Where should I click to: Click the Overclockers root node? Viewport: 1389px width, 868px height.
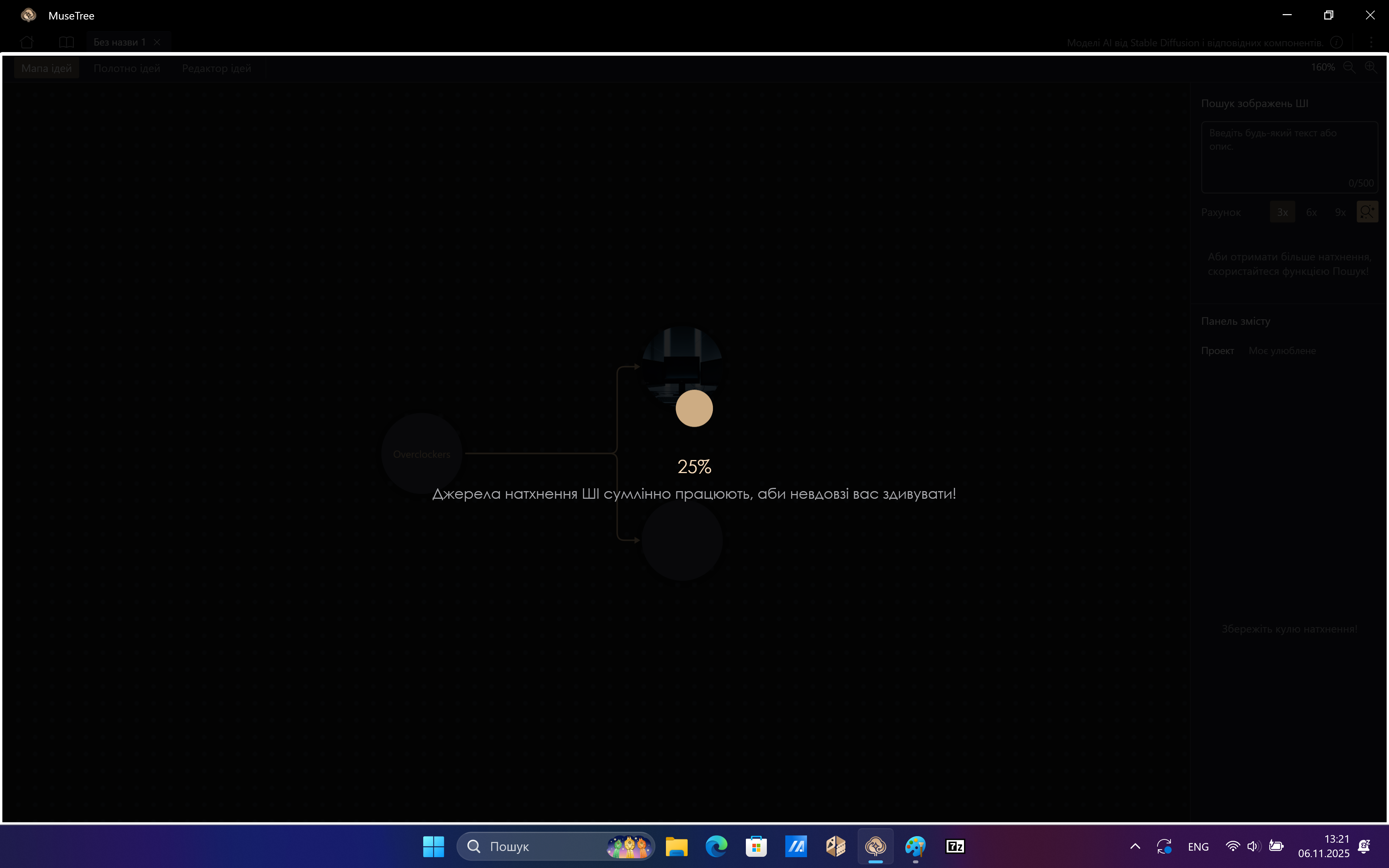tap(422, 454)
